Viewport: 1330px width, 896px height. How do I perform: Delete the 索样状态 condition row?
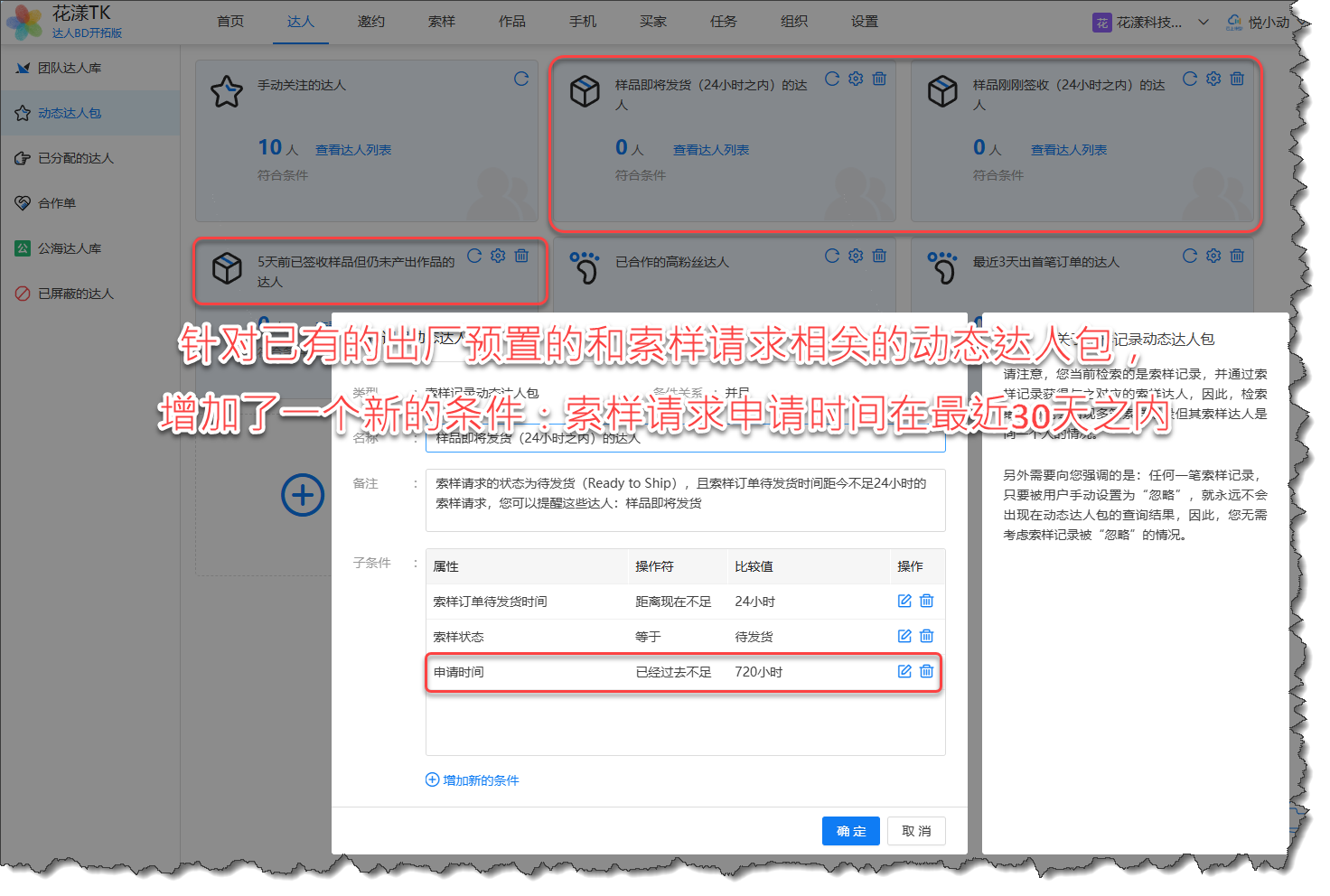926,636
